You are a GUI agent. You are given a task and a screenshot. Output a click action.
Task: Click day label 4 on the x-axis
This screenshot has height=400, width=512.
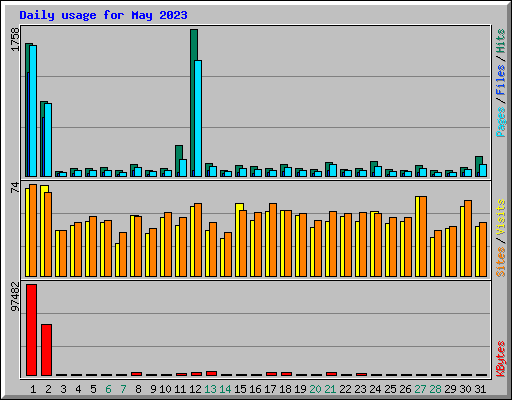pyautogui.click(x=78, y=389)
